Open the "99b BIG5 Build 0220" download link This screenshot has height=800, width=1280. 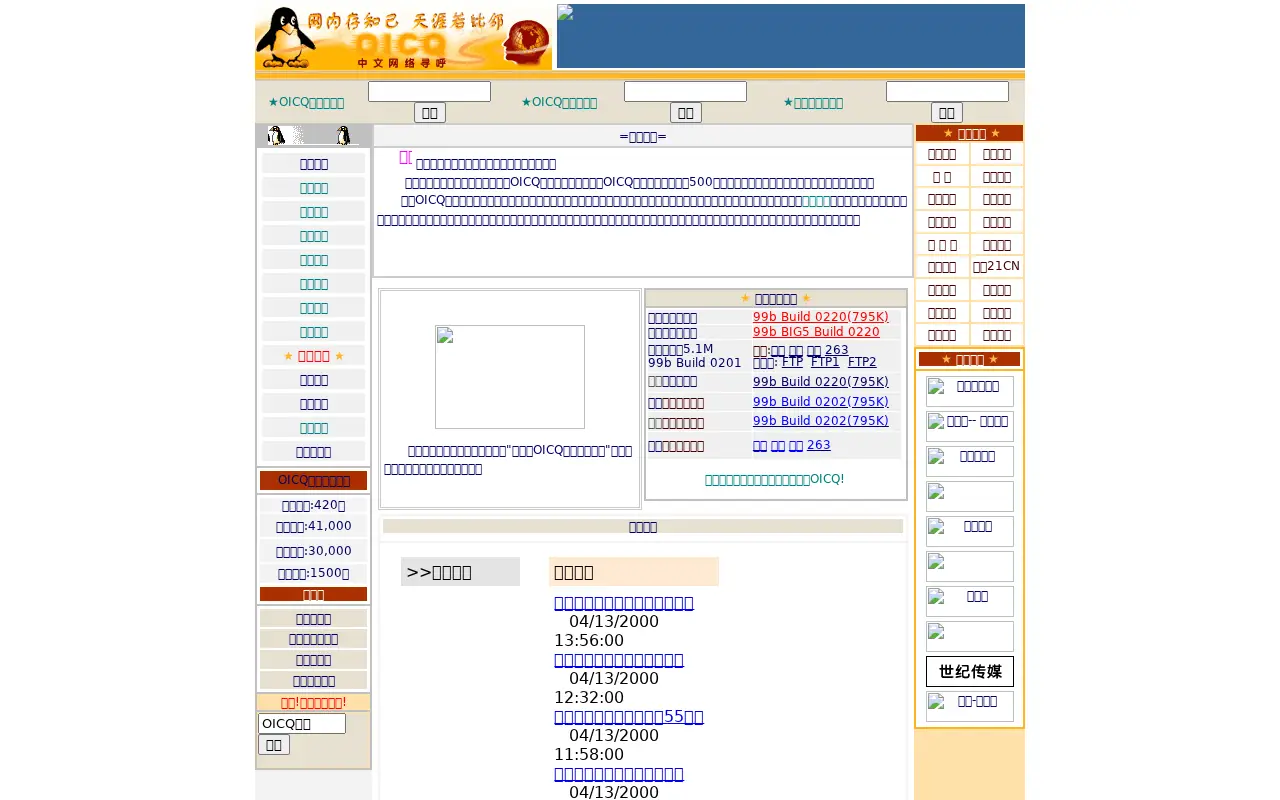pos(816,332)
